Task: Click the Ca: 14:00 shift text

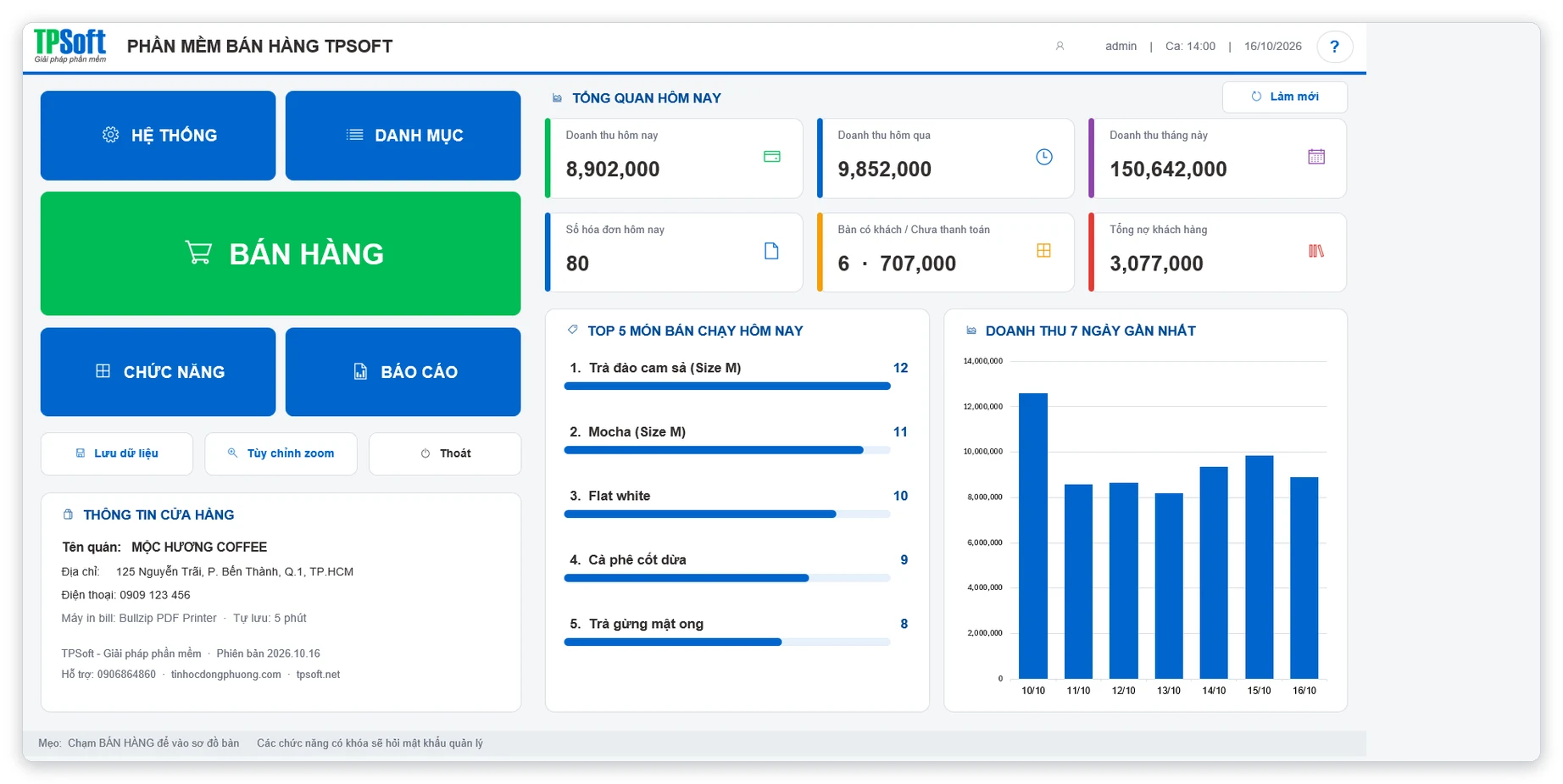Action: 1190,47
